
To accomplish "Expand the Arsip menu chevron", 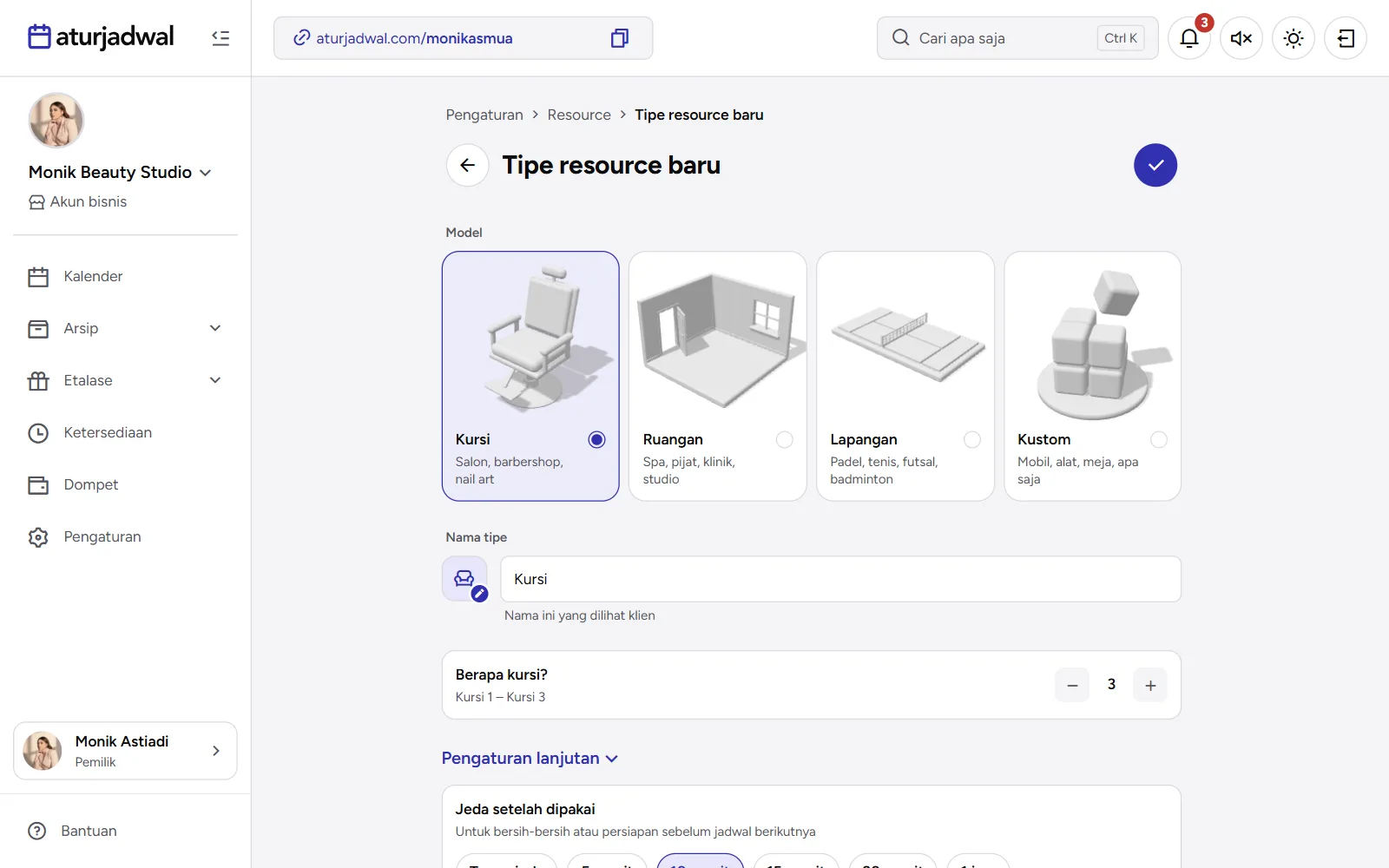I will [x=215, y=328].
